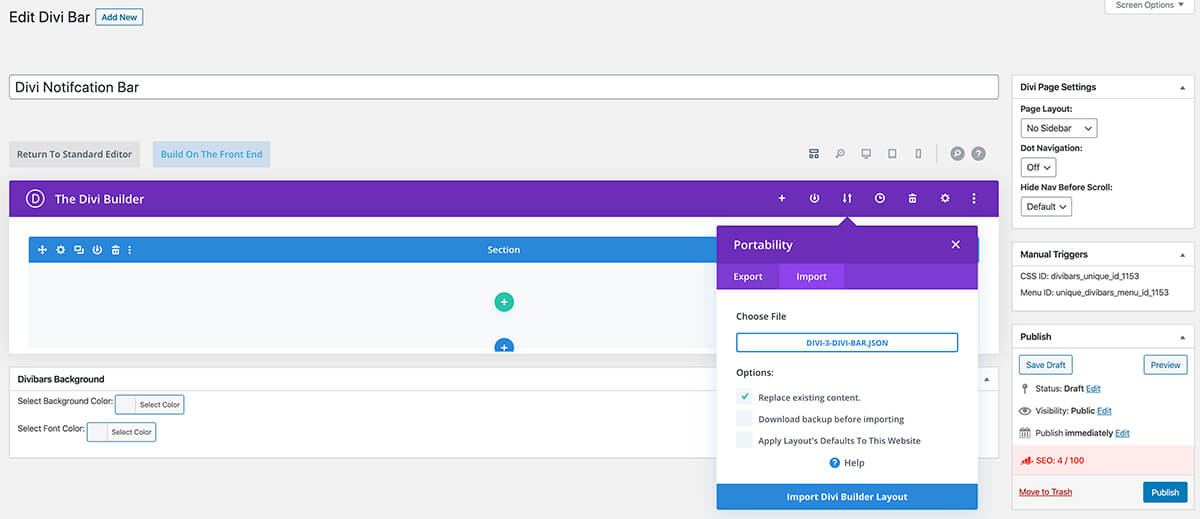Collapse the Divi Page Settings panel
The height and width of the screenshot is (519, 1200).
pos(1182,88)
